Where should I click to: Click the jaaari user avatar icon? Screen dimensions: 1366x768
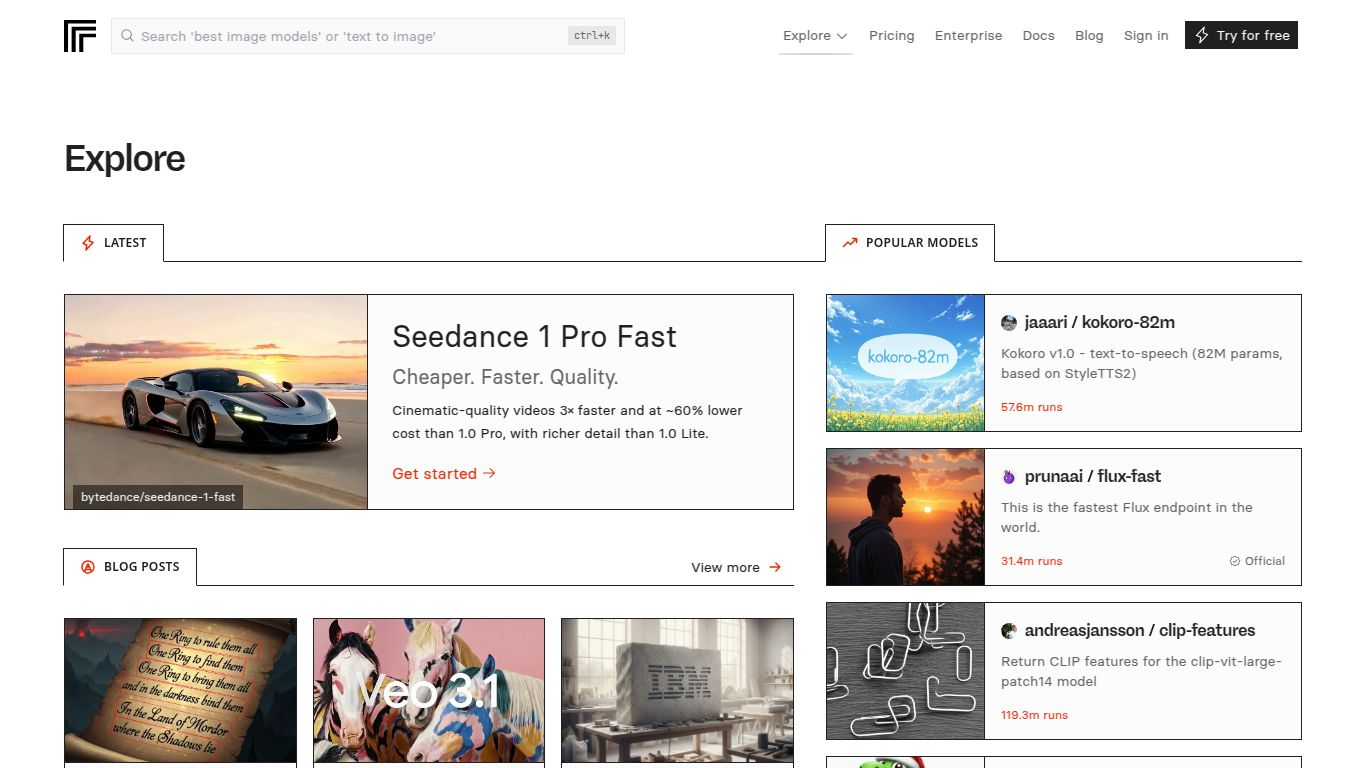[x=1009, y=323]
